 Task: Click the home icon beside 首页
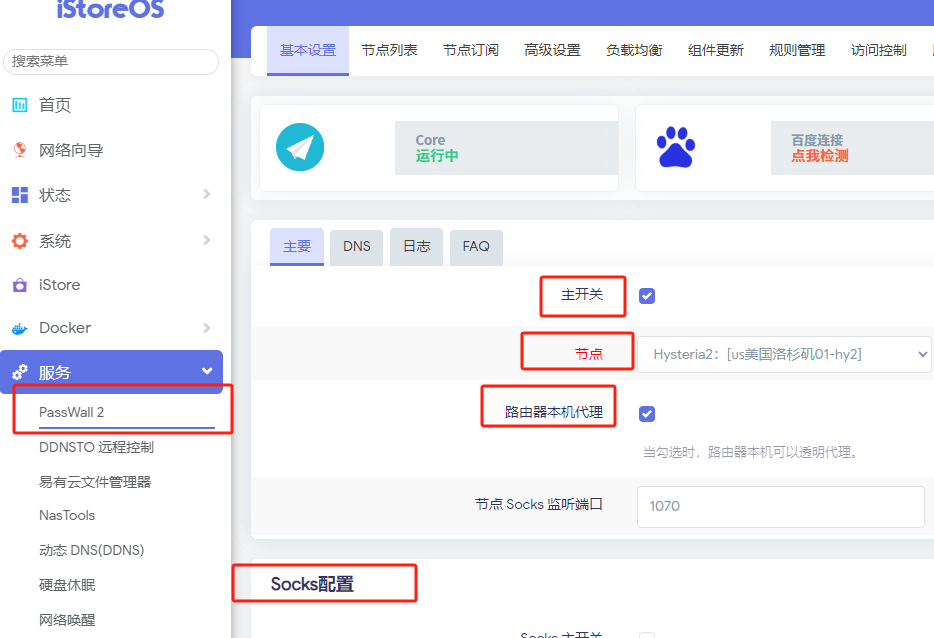pyautogui.click(x=19, y=105)
